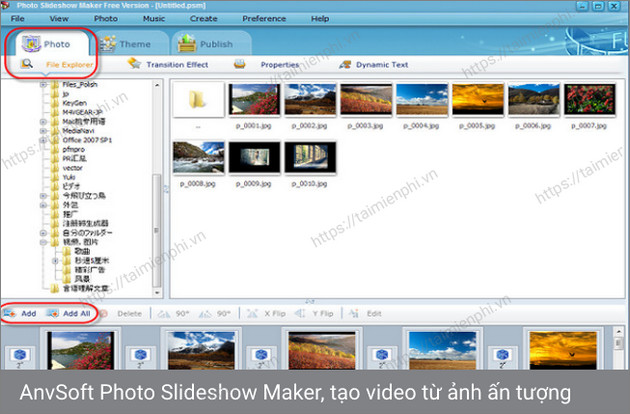Expand the Files_Polish folder
Viewport: 630px width, 414px height.
tap(43, 84)
